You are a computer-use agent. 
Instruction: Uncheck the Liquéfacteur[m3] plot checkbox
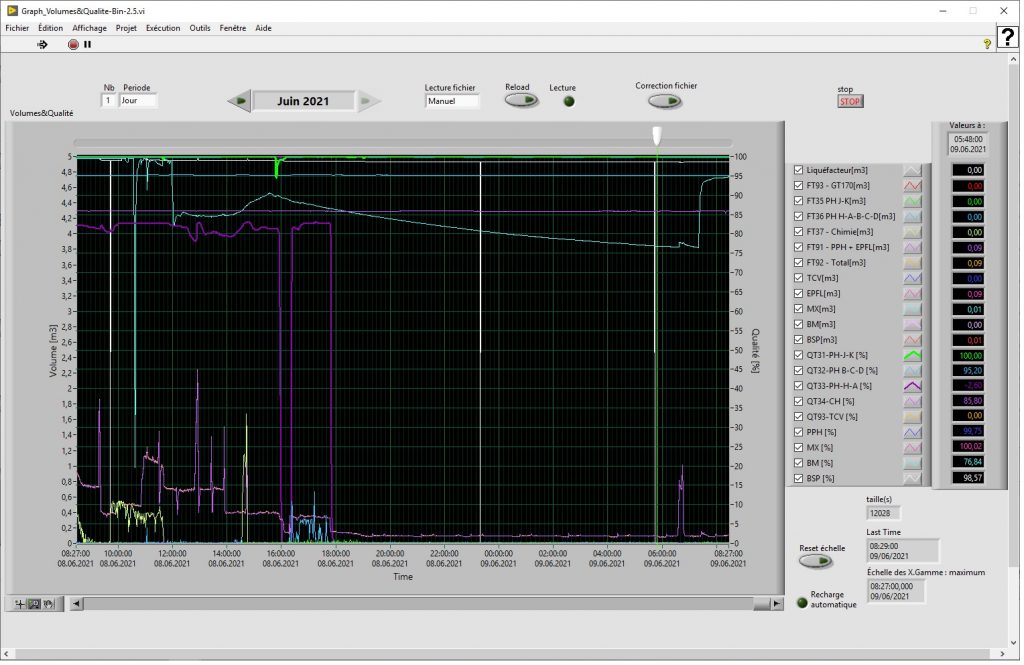point(798,170)
